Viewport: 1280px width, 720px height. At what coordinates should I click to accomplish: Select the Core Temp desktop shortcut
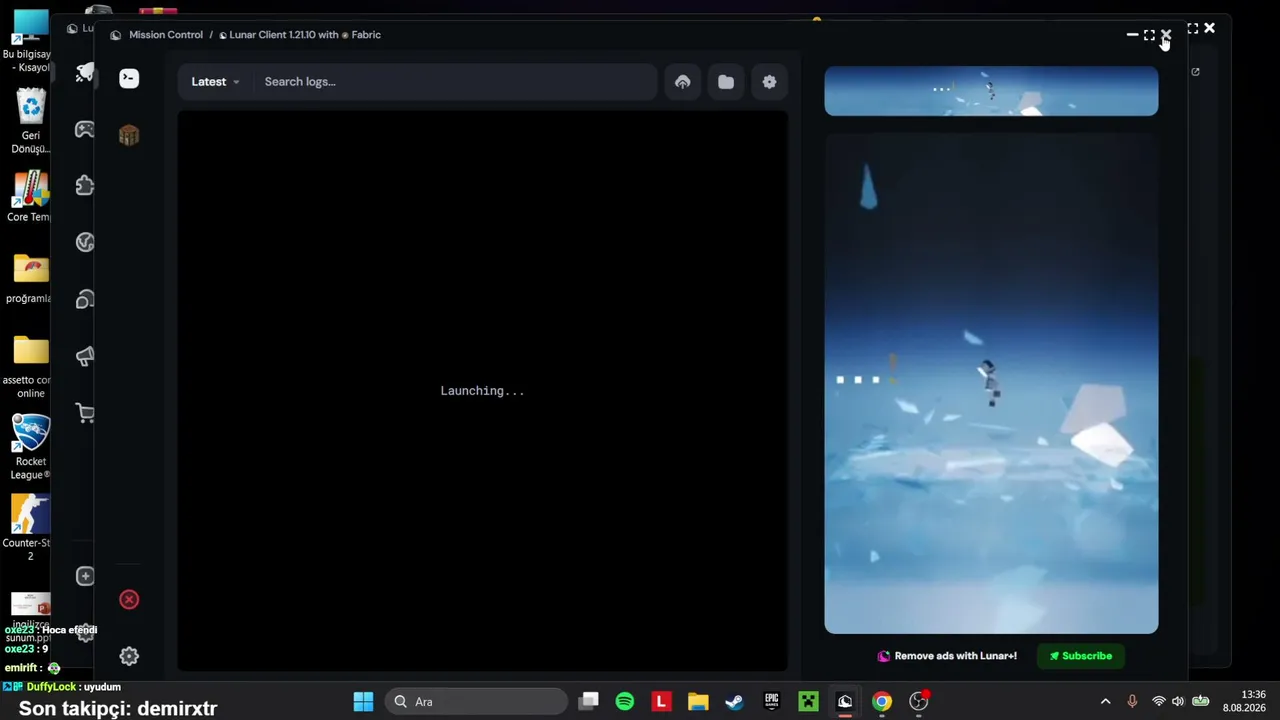coord(31,197)
